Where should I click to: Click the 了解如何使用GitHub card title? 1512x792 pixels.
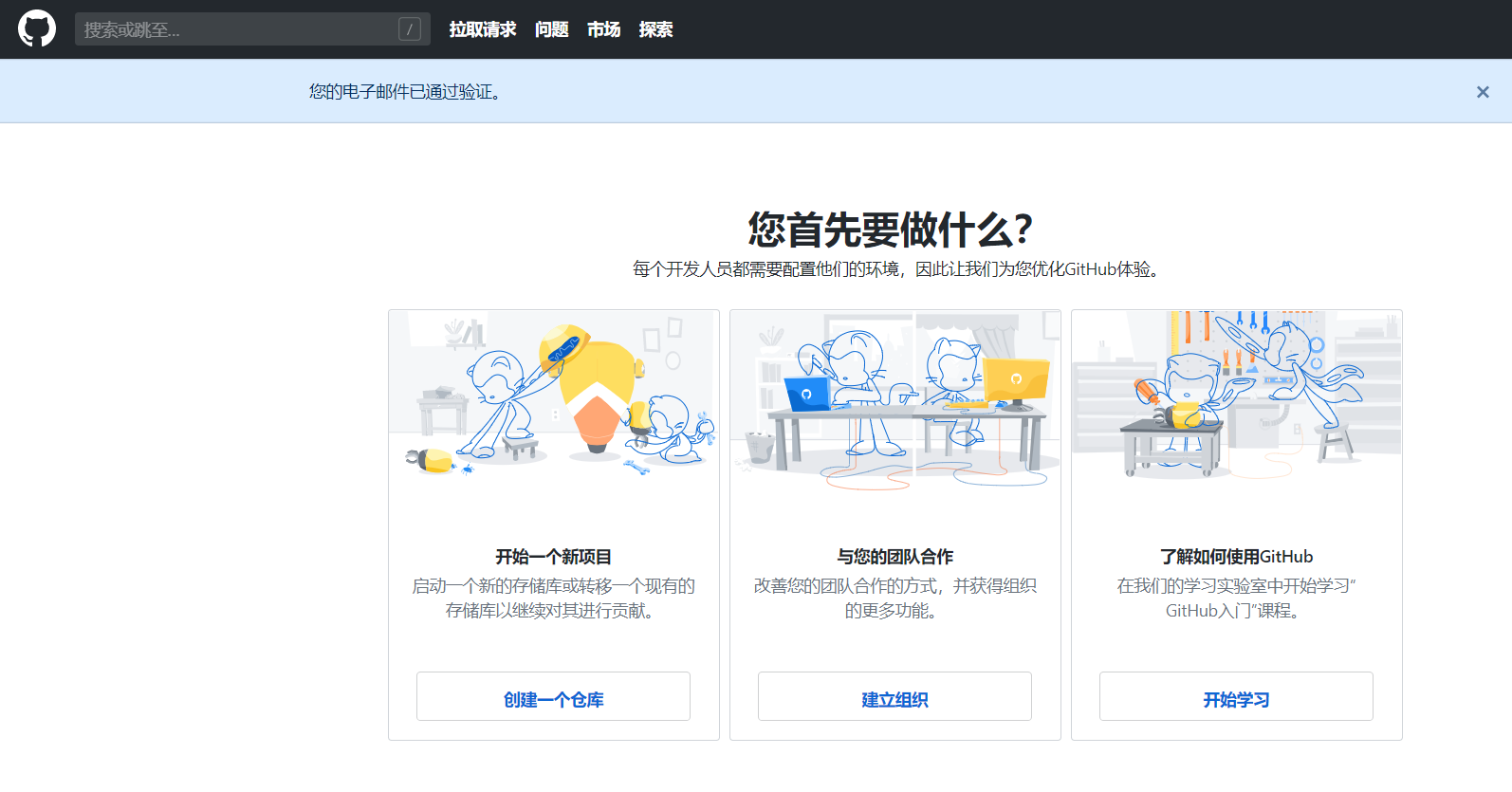coord(1237,557)
